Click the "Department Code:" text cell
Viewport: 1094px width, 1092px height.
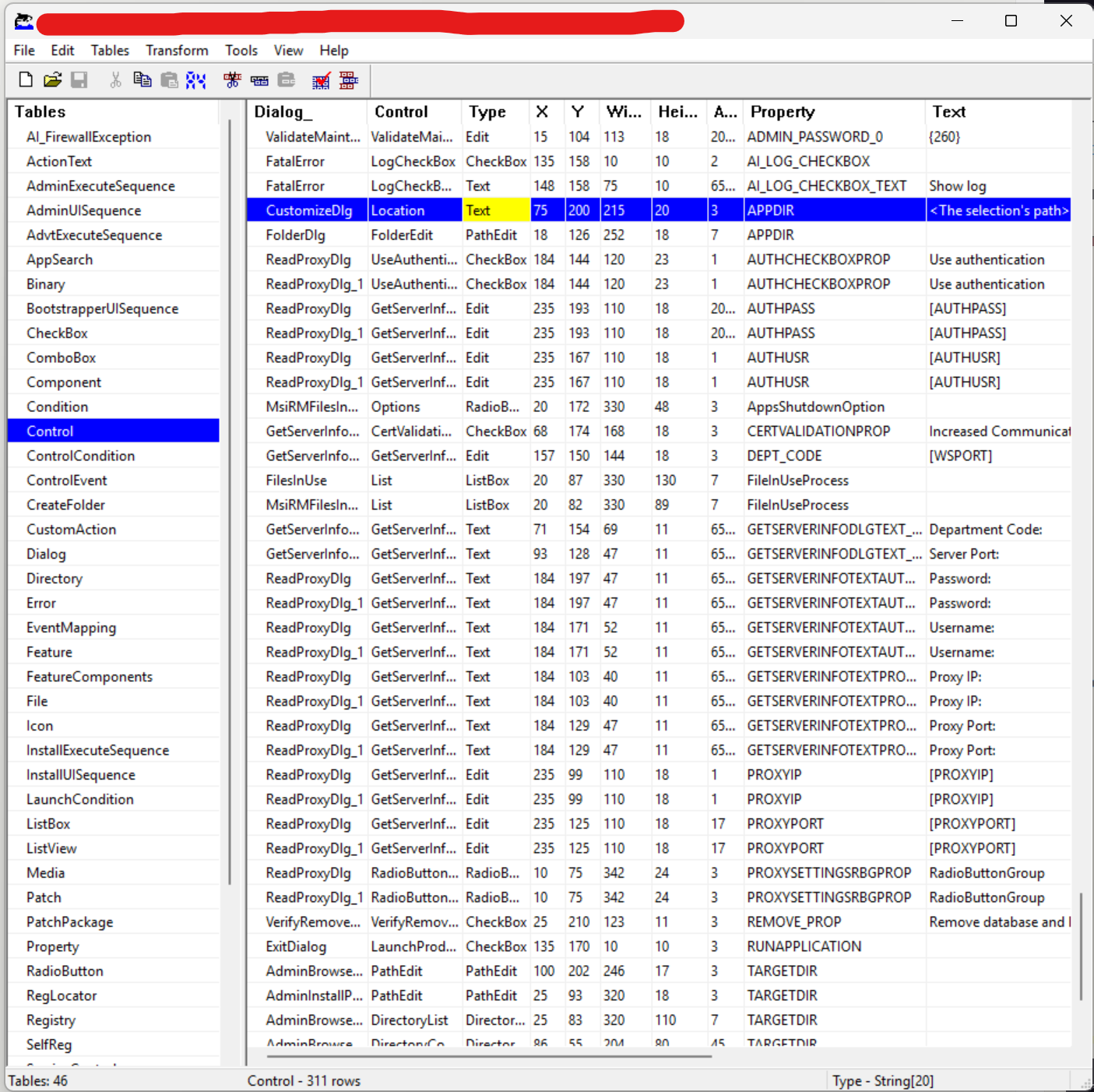tap(998, 530)
